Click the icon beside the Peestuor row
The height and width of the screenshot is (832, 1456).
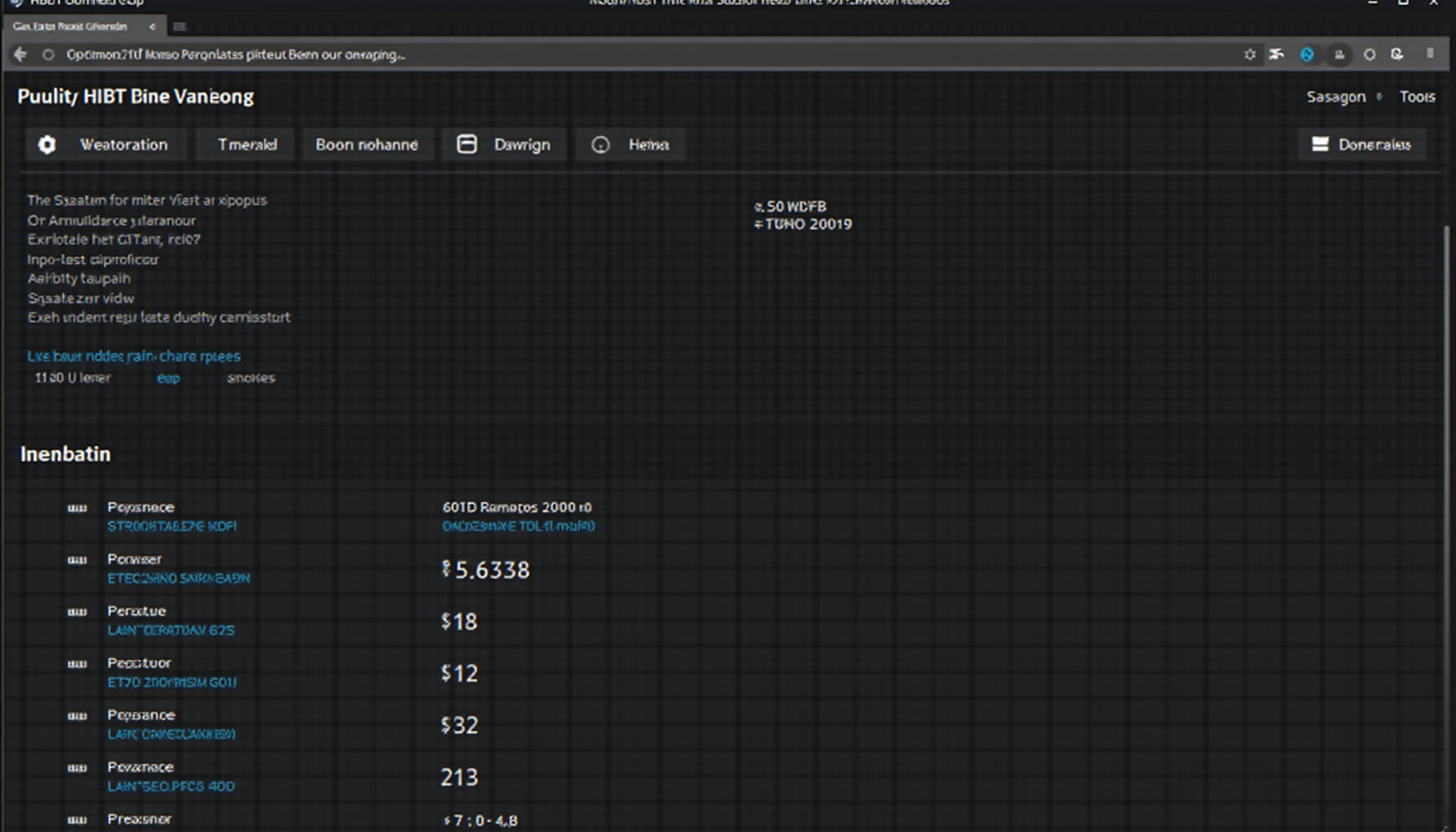click(77, 664)
